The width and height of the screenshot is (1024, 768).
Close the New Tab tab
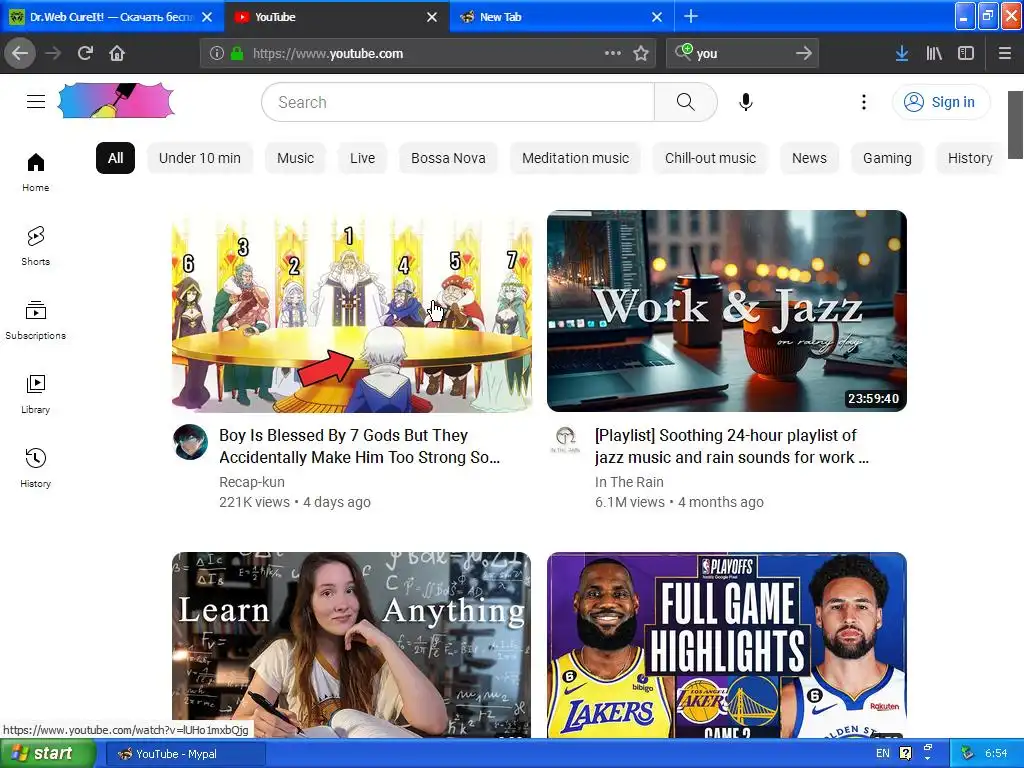(657, 17)
